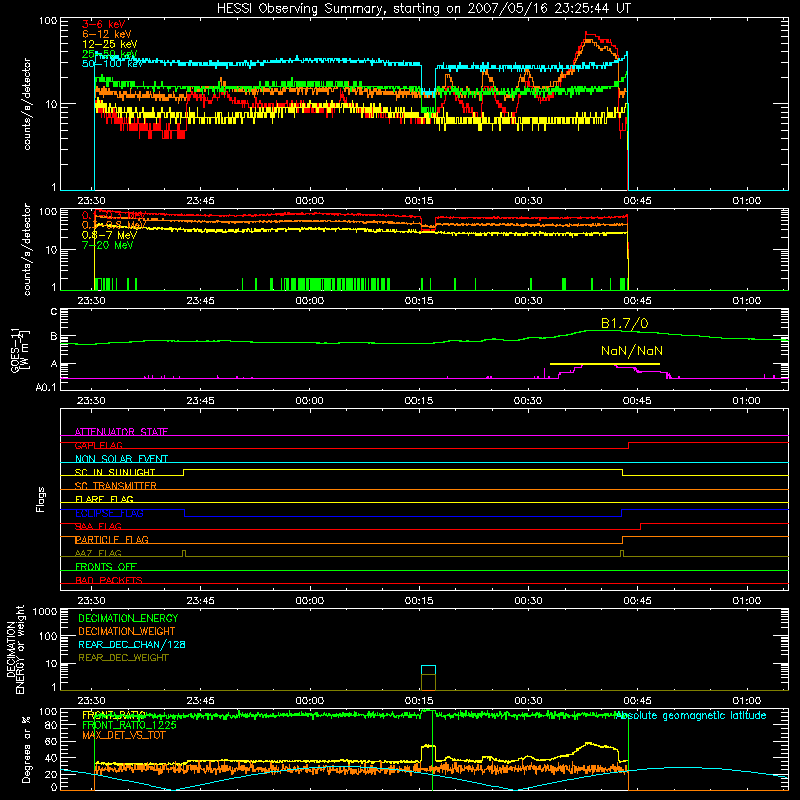
Task: Select the MAX_DET_VS_TOT legend label
Action: click(124, 735)
